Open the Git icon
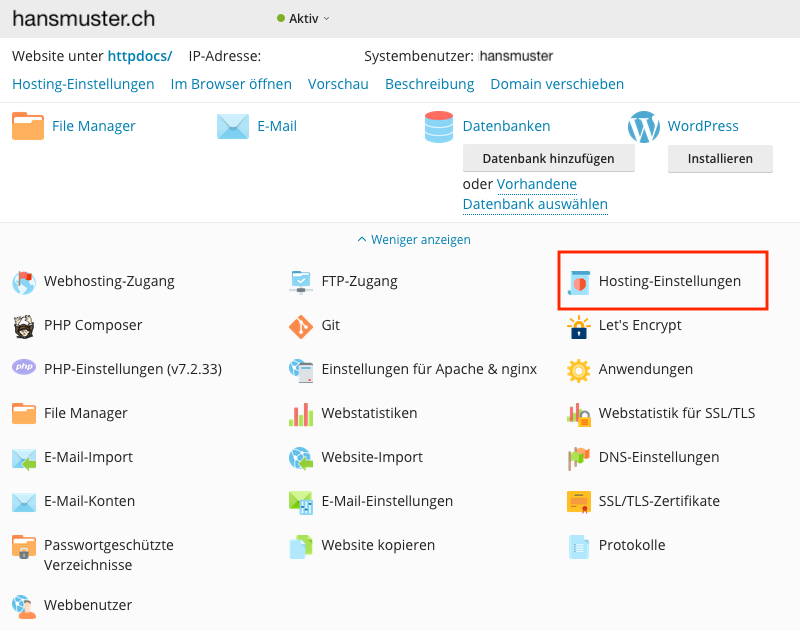Image resolution: width=800 pixels, height=631 pixels. (301, 326)
